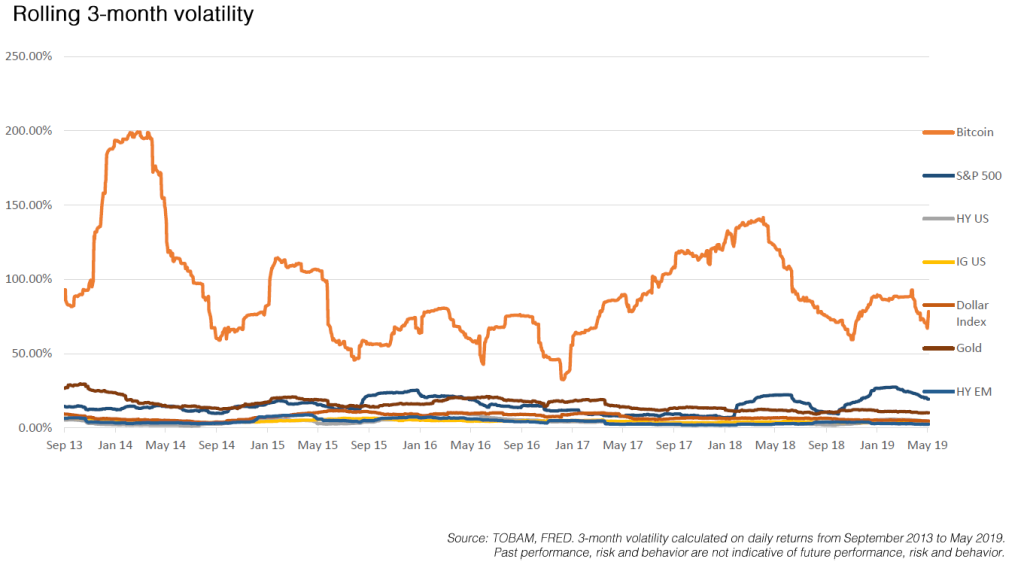Click the yellow IG US legend swatch
The image size is (1024, 571).
tap(938, 262)
